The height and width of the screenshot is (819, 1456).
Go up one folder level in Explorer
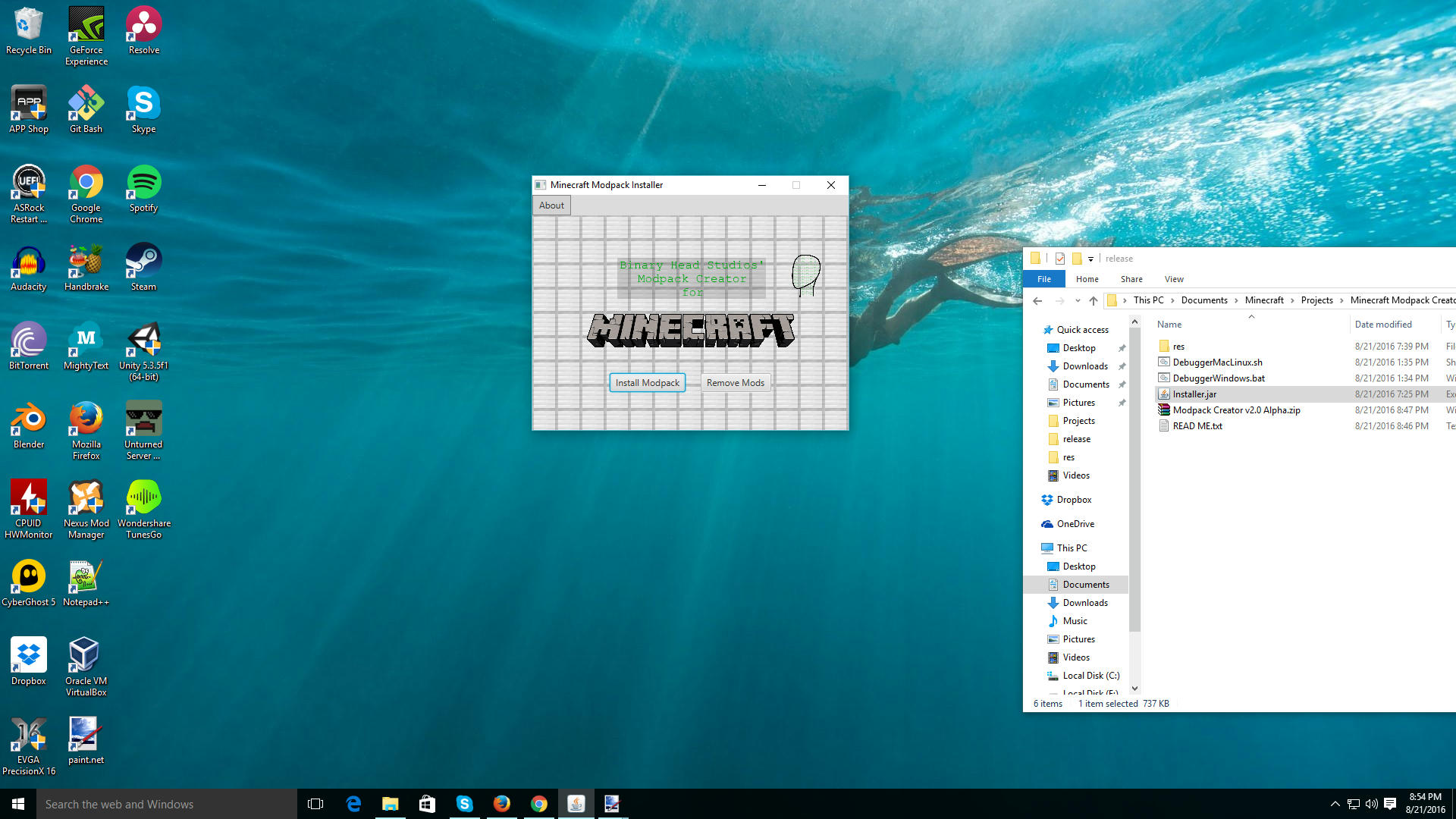pos(1093,300)
